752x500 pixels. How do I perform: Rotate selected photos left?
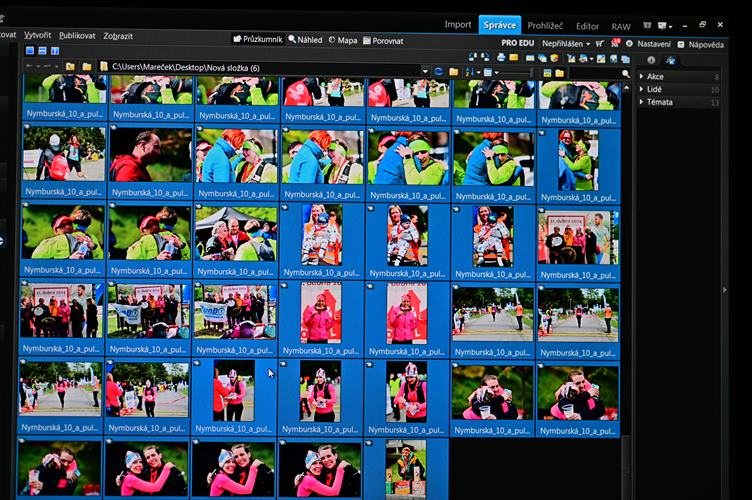tap(472, 57)
